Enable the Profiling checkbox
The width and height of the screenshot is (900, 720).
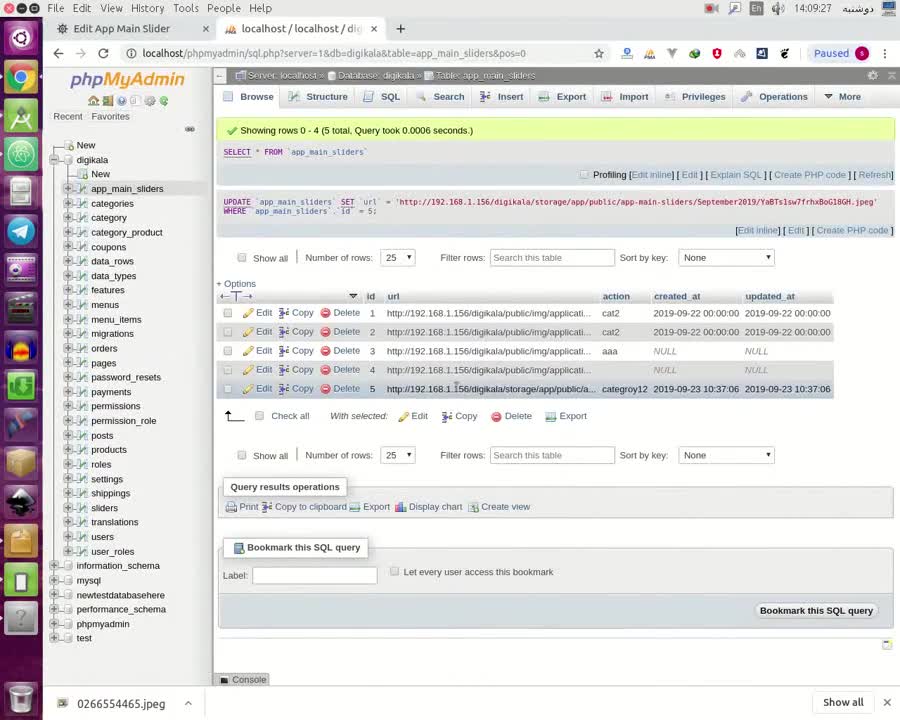(584, 175)
